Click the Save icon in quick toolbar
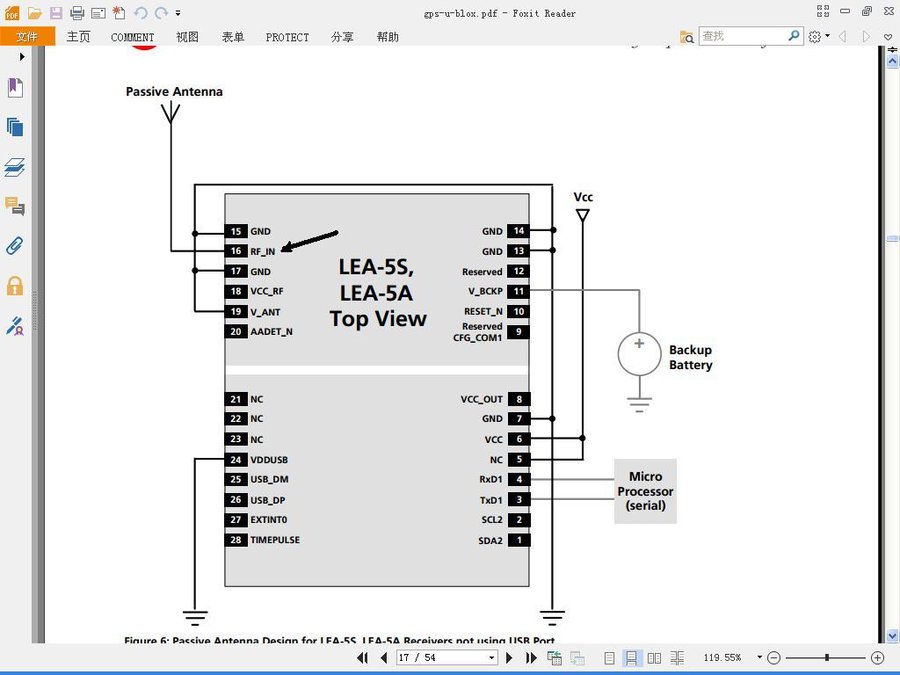The width and height of the screenshot is (900, 675). [x=55, y=13]
